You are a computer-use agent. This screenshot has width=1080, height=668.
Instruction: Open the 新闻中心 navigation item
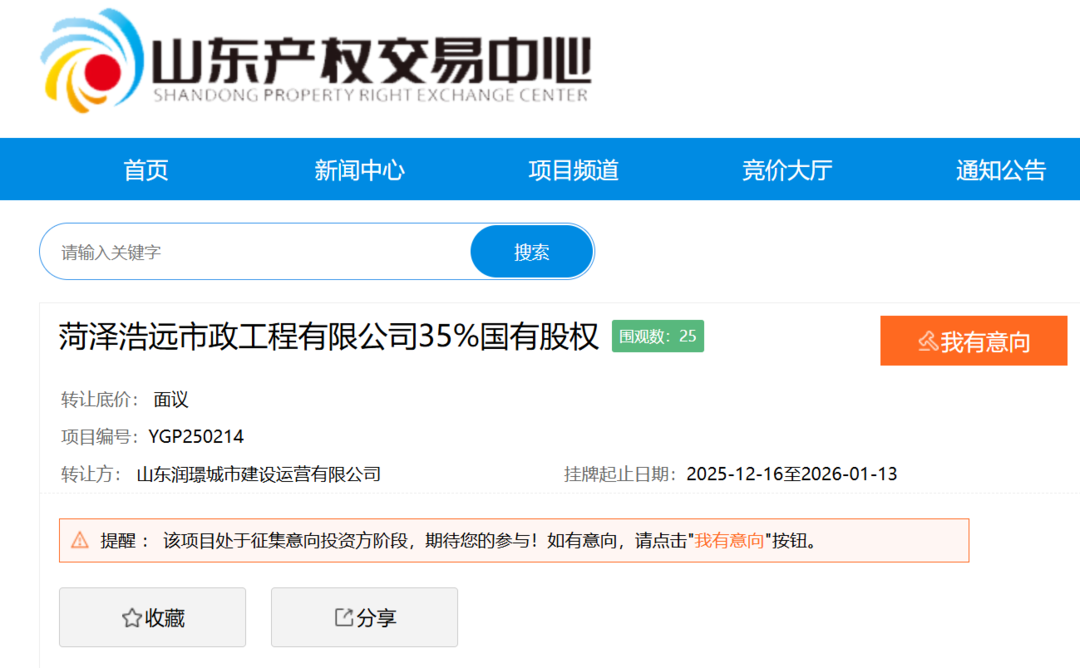tap(359, 170)
